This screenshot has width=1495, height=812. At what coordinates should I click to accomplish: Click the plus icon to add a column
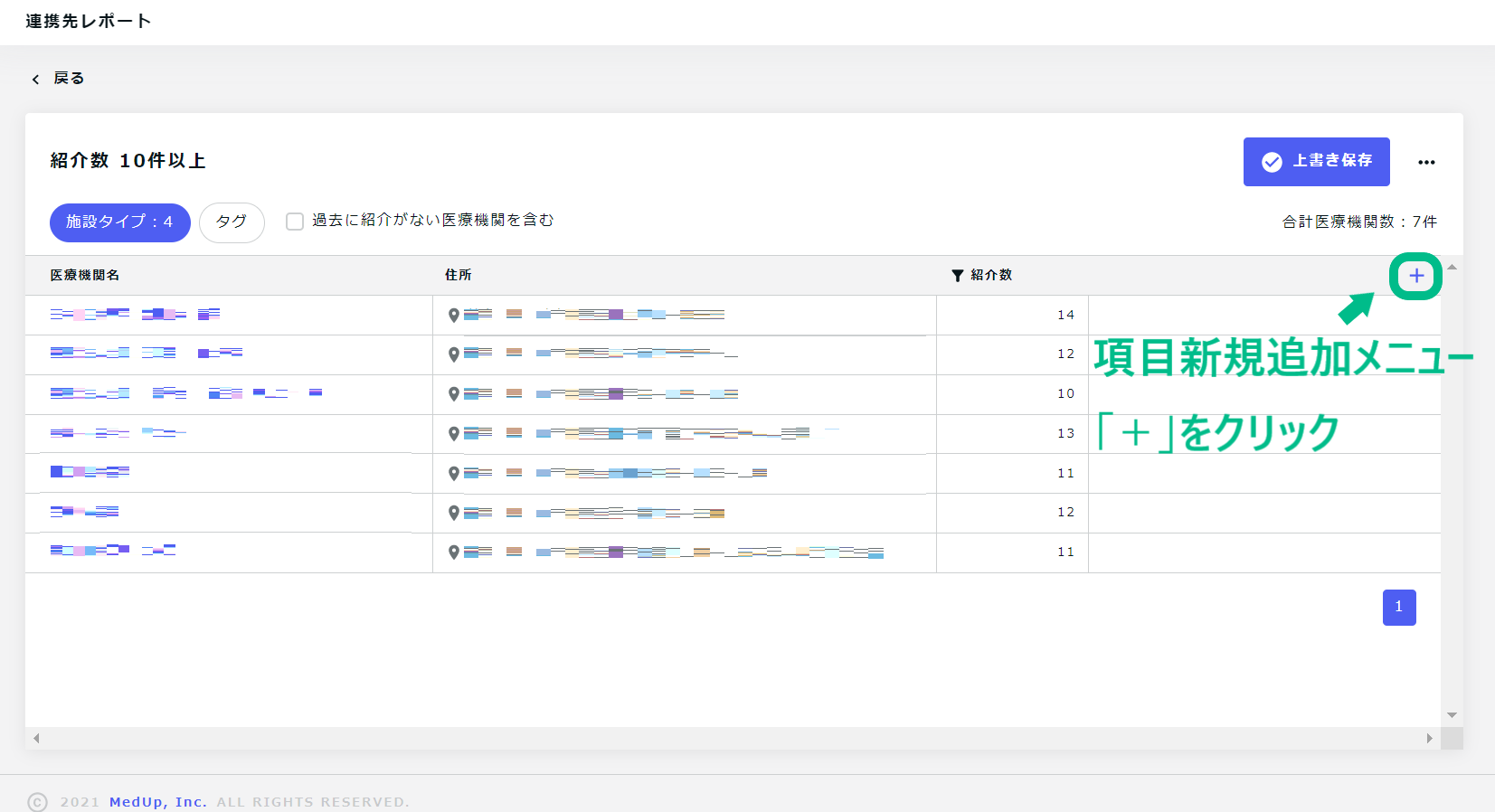click(1416, 276)
